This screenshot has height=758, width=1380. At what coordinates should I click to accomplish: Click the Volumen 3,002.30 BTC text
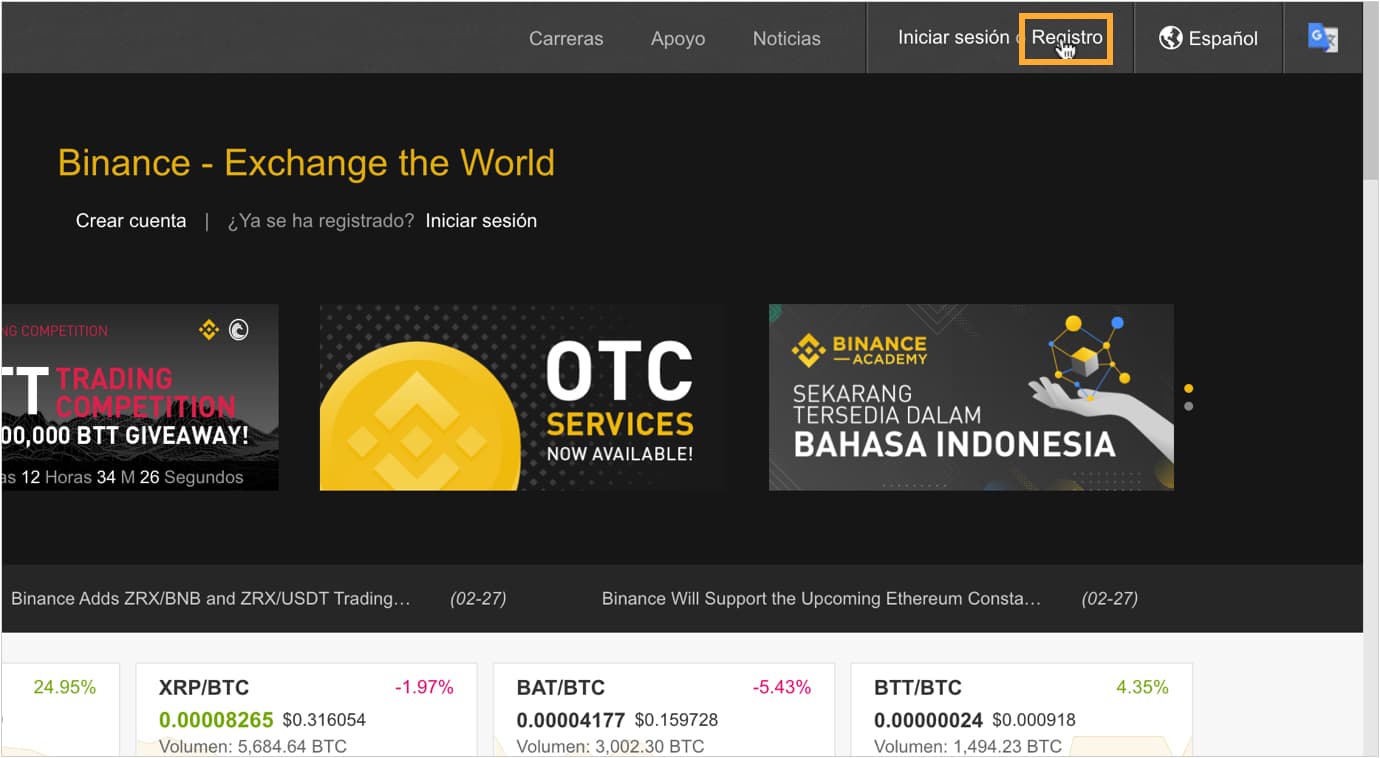coord(610,746)
